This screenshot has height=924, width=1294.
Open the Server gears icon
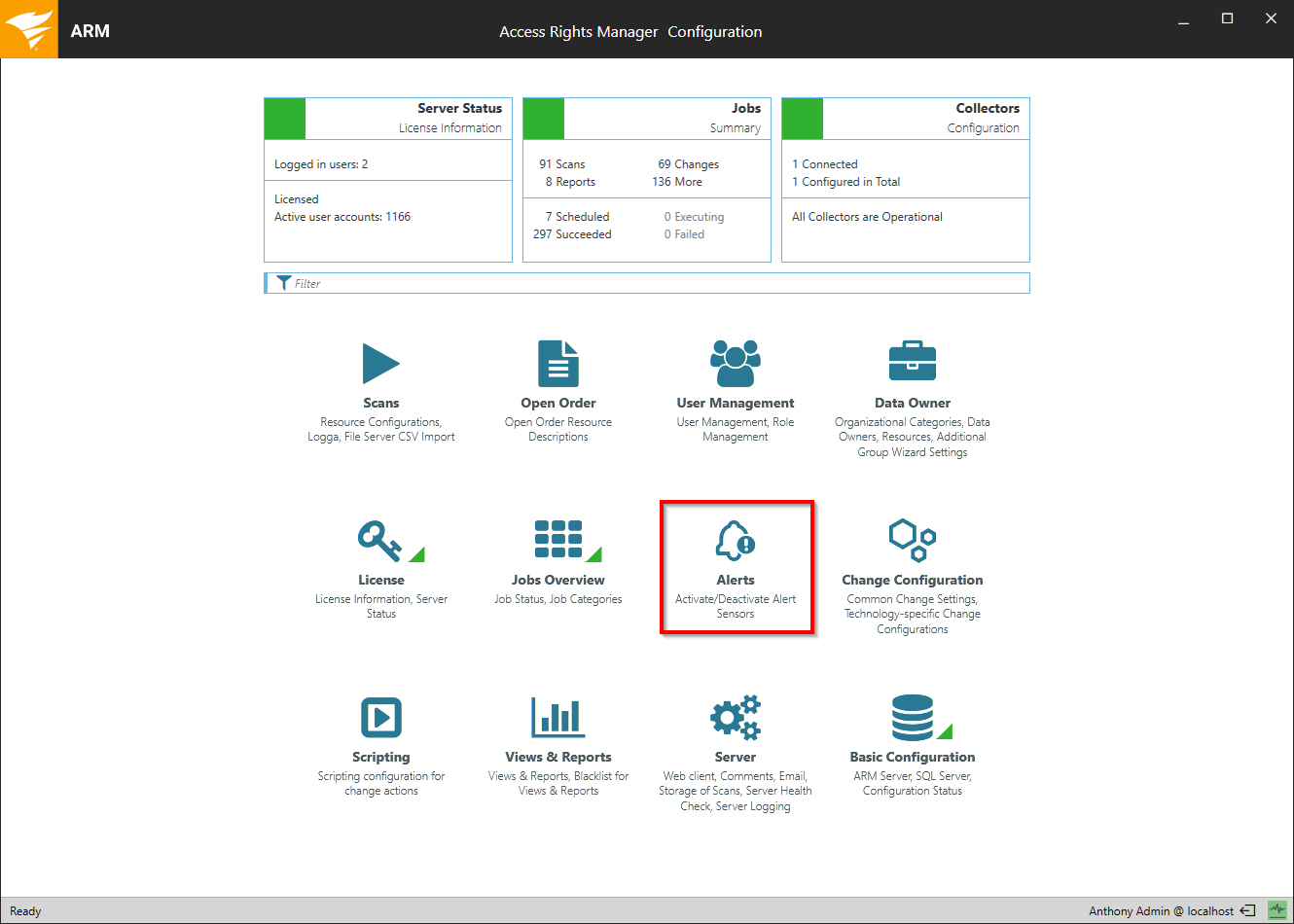click(735, 718)
